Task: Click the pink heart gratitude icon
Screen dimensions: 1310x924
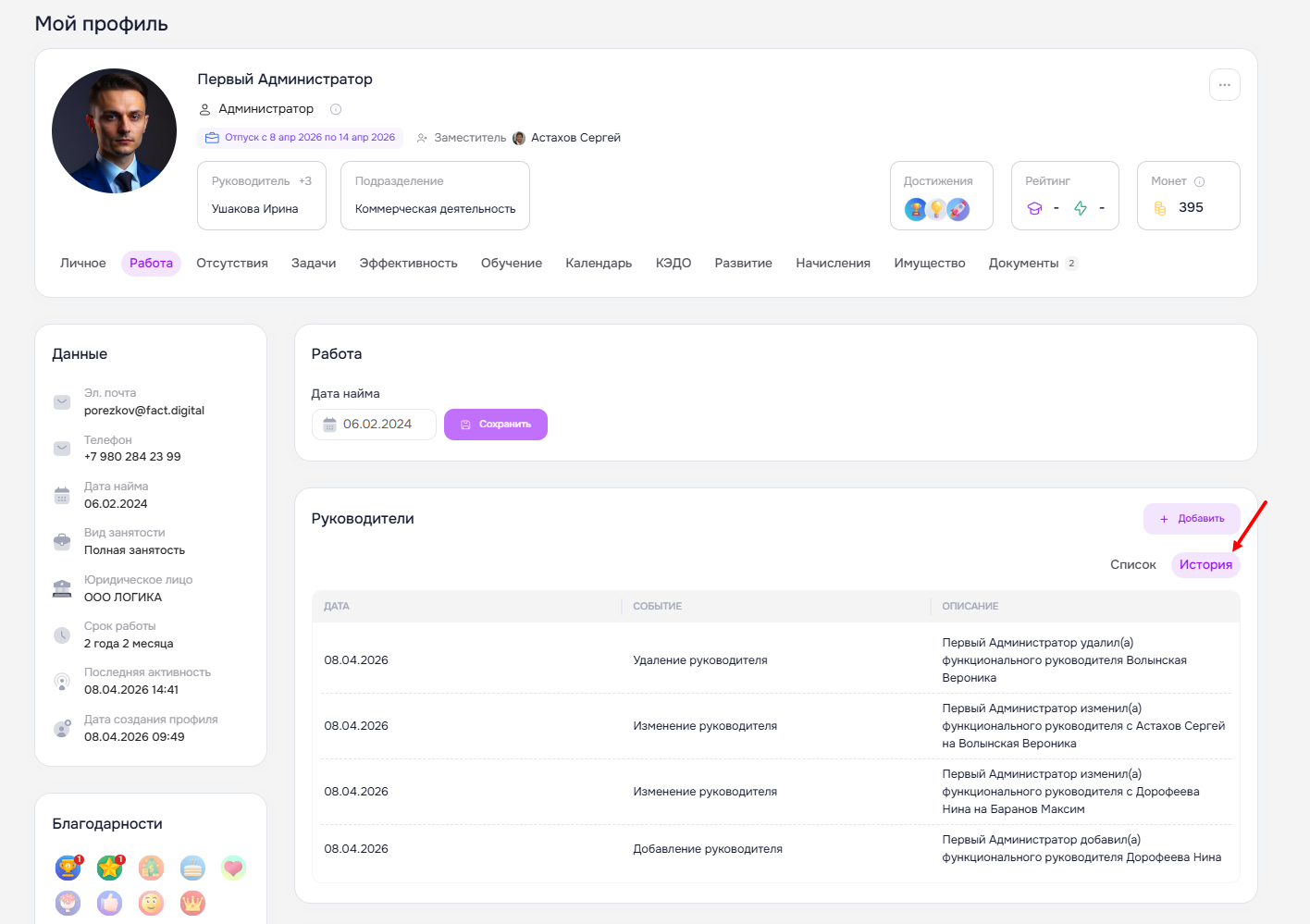Action: [x=233, y=868]
